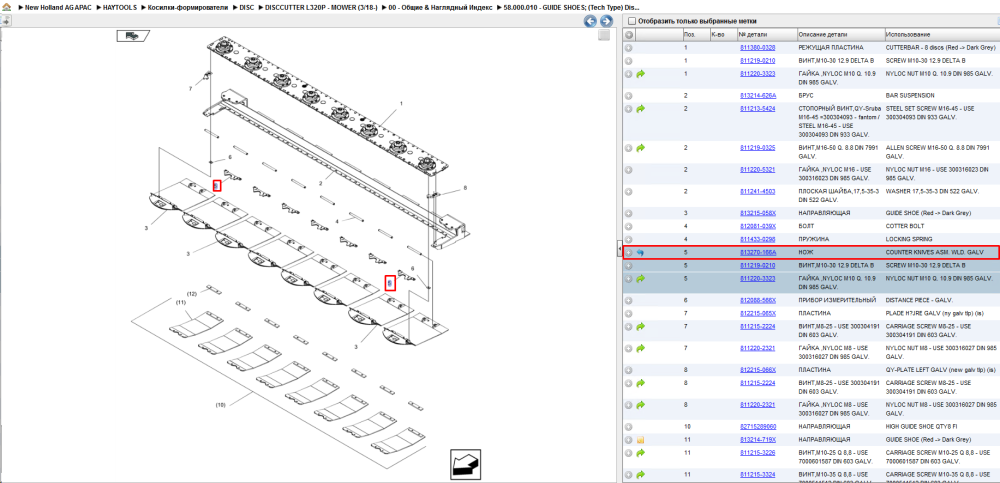
Task: Select 'LOCKING SPRING' usage cell
Action: coord(910,239)
